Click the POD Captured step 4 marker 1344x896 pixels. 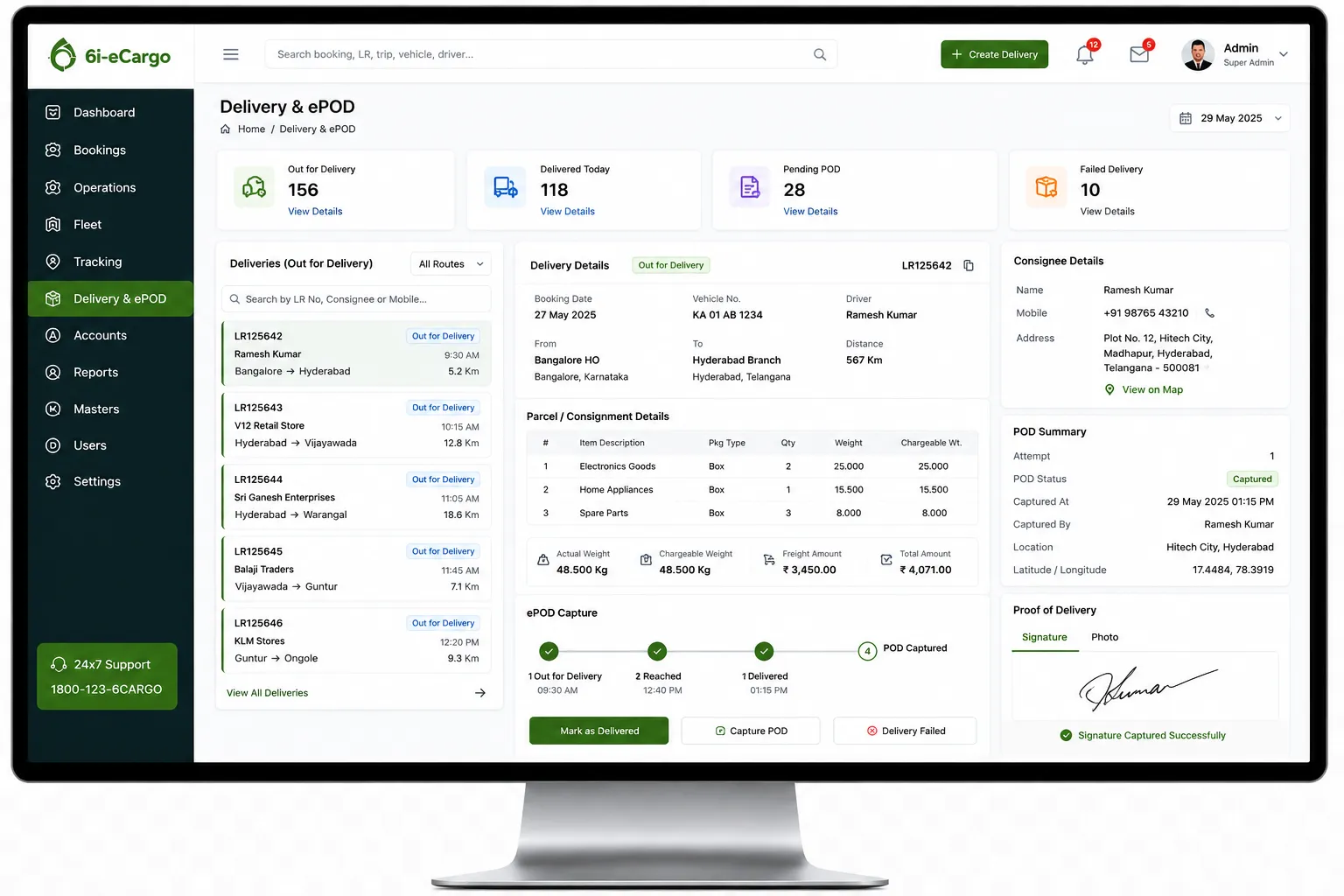tap(867, 651)
